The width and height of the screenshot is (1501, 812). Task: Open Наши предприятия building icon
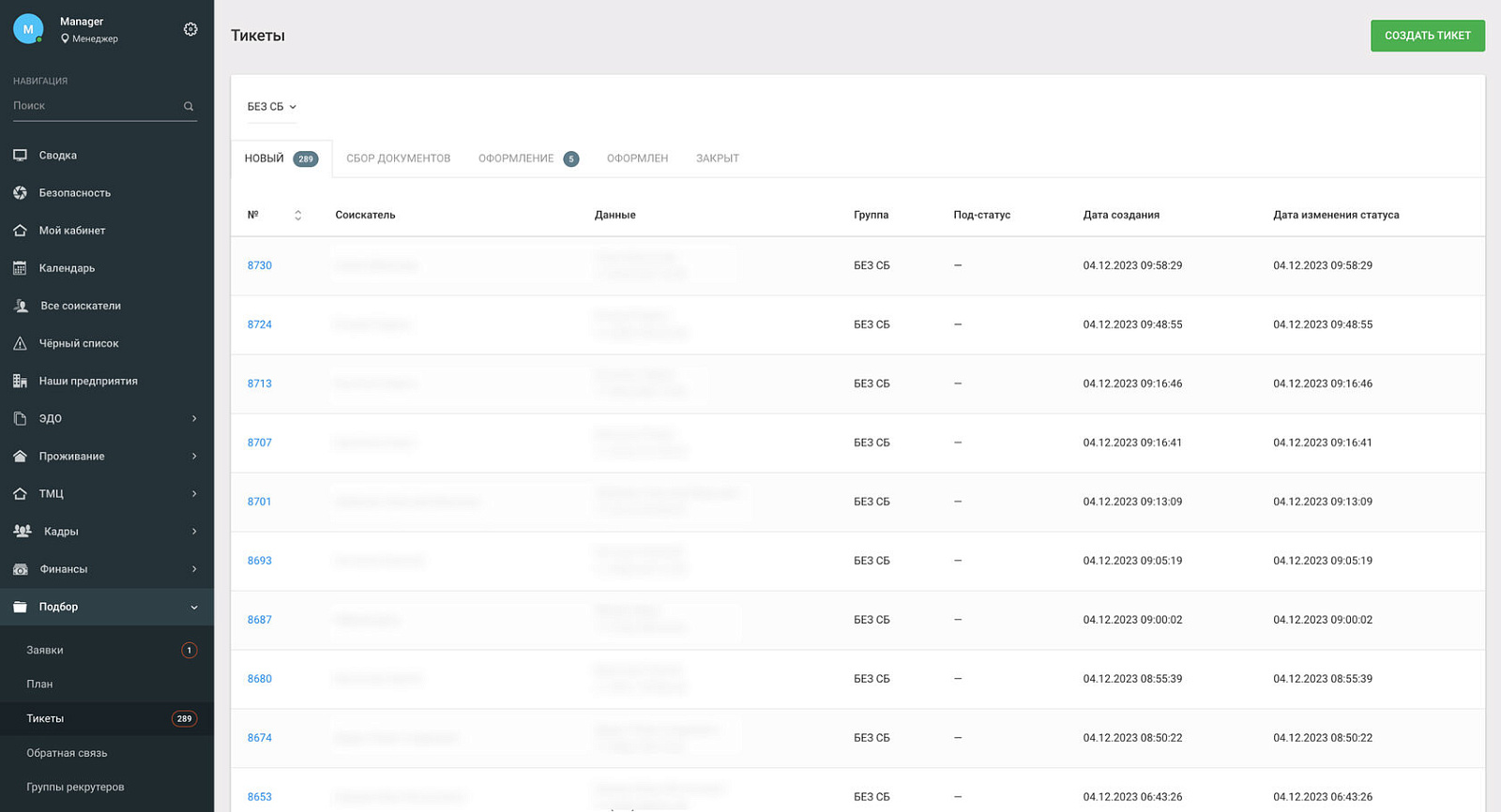[20, 381]
